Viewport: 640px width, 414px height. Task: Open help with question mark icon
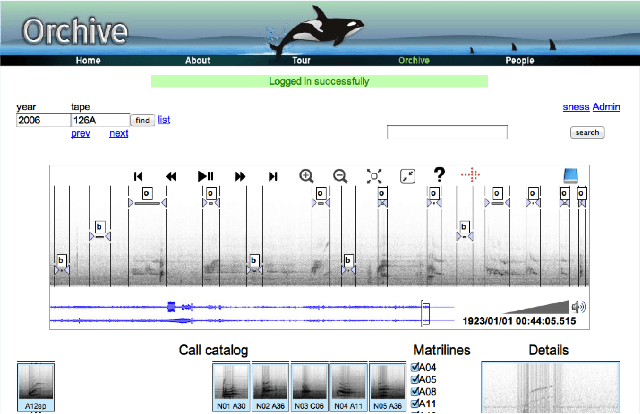coord(438,175)
